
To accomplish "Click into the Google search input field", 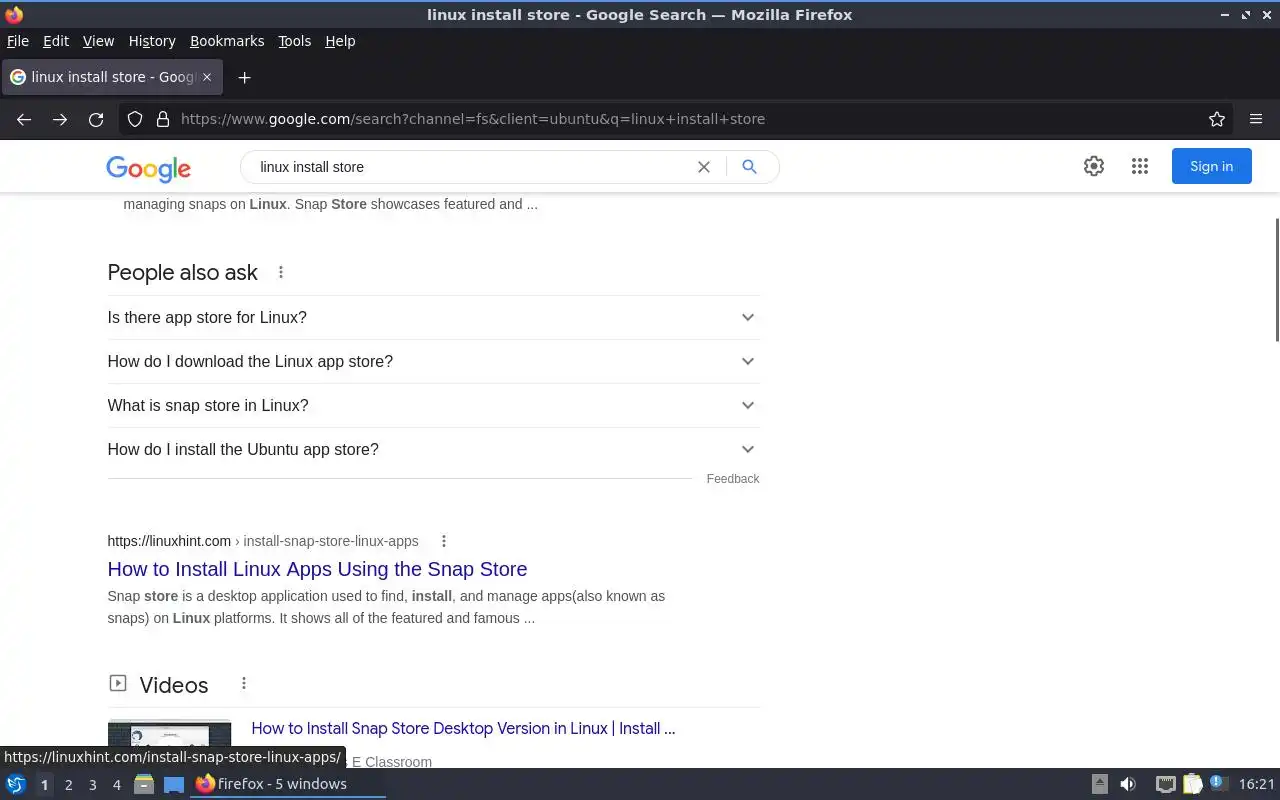I will pos(472,167).
